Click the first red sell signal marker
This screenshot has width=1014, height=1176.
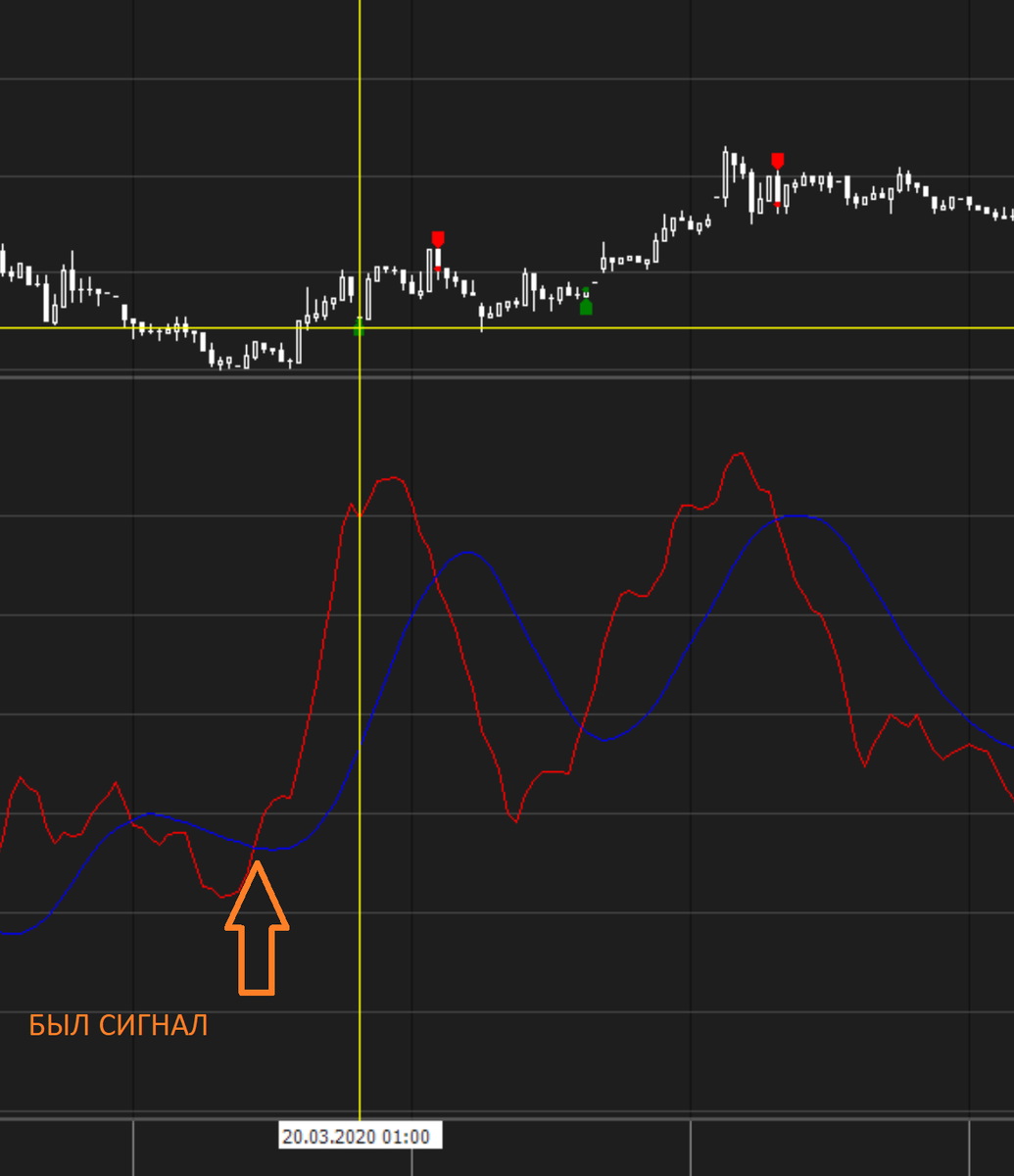438,238
